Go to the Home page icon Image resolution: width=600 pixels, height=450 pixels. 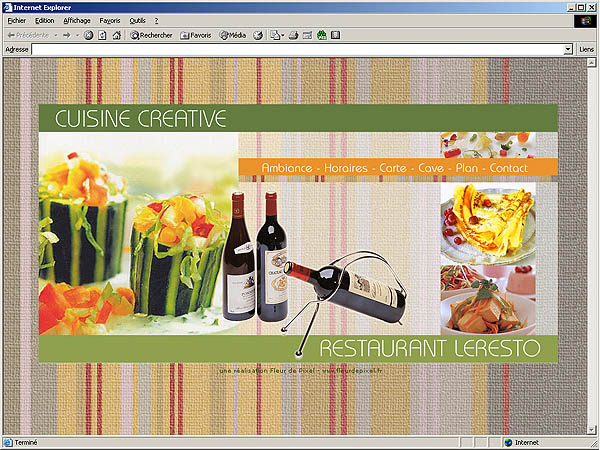[117, 35]
